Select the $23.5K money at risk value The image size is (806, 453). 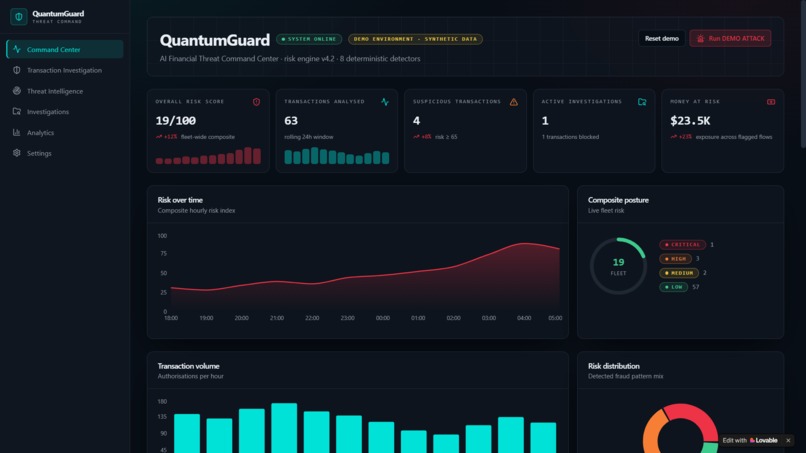690,121
